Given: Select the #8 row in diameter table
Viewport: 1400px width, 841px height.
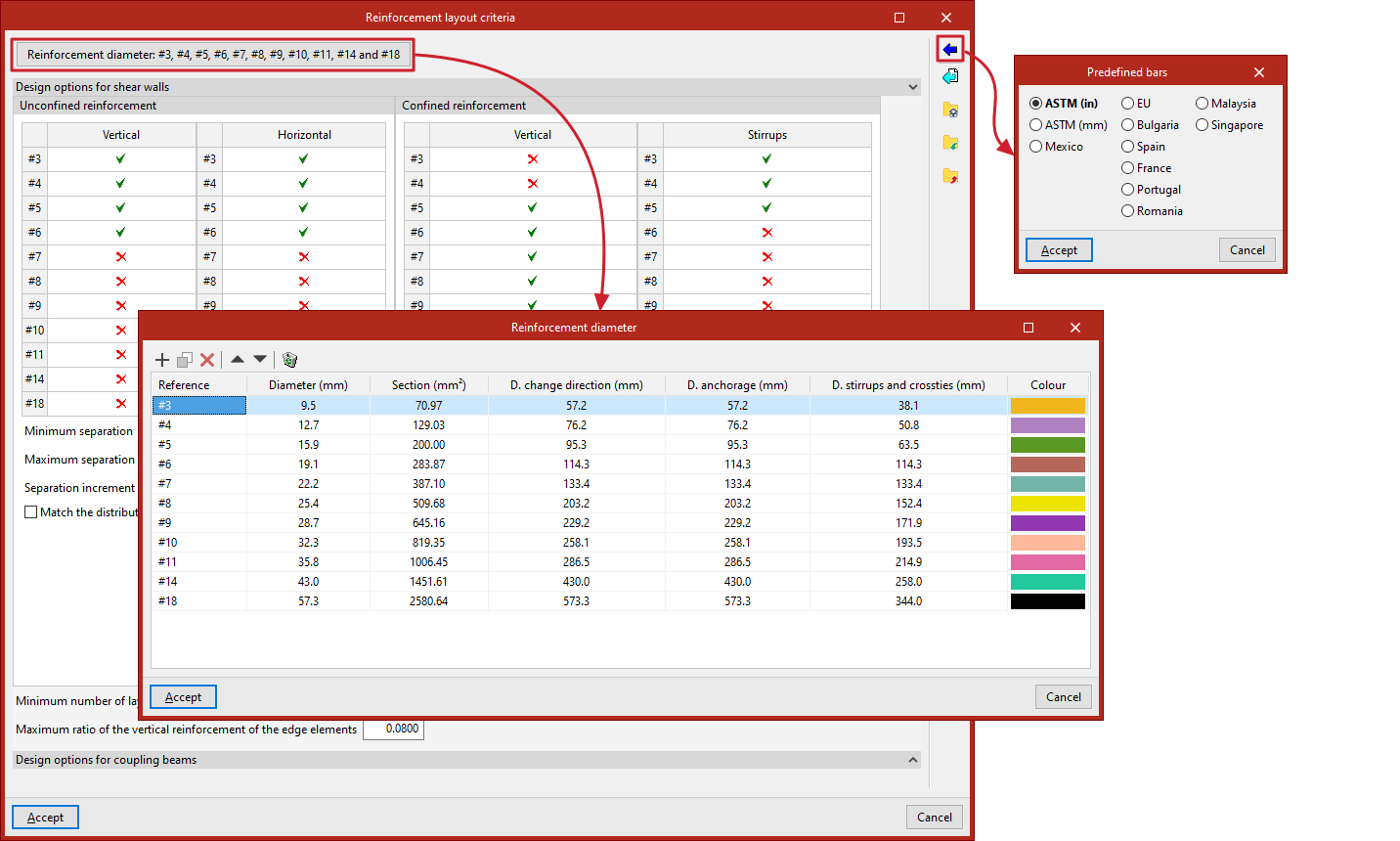Looking at the screenshot, I should click(x=620, y=504).
